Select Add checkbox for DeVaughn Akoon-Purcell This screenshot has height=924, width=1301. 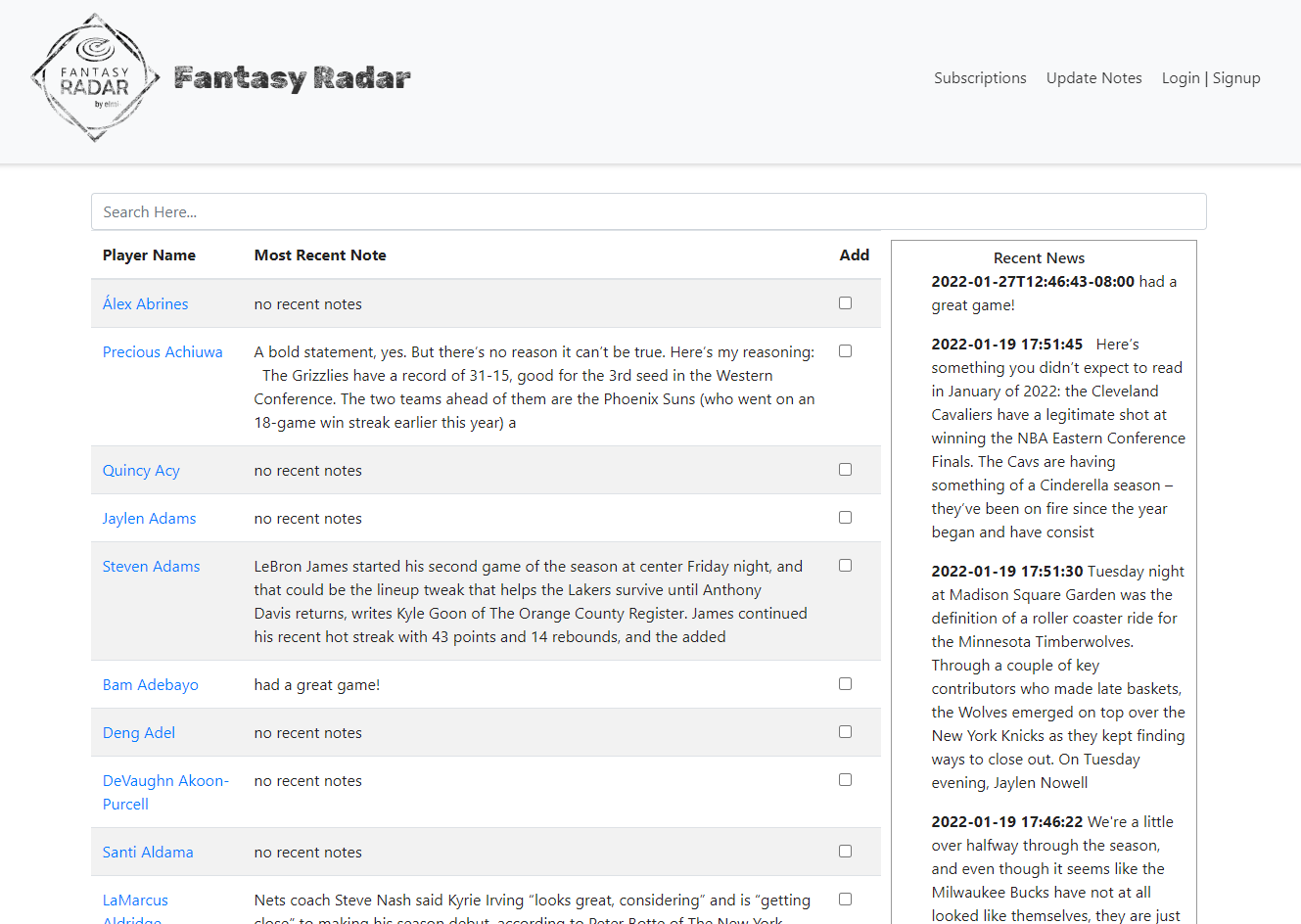coord(845,780)
